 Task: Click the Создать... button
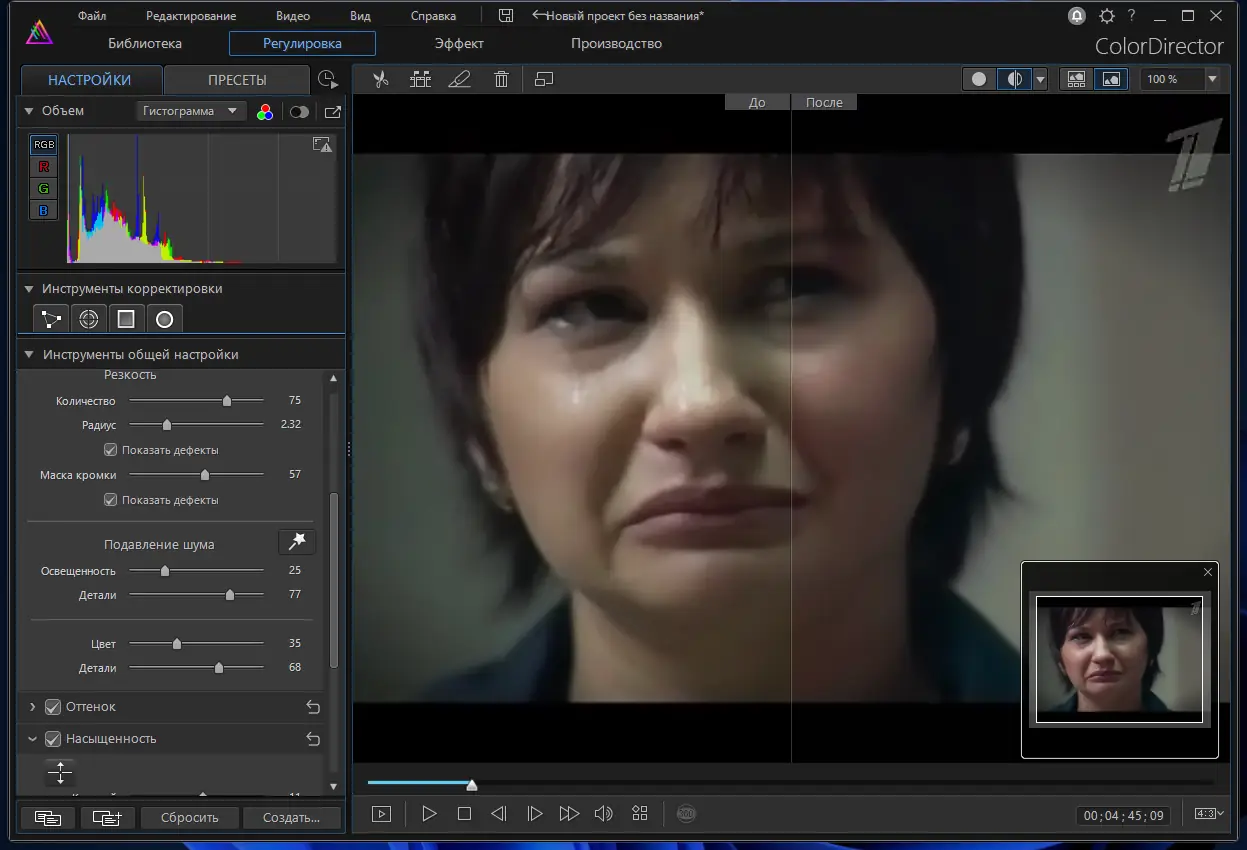point(291,817)
